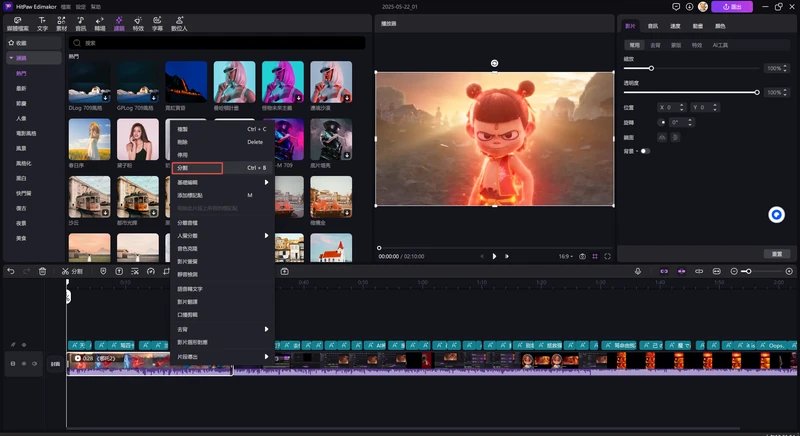Click the purple grid icon in player controls
The width and height of the screenshot is (800, 436).
pyautogui.click(x=595, y=257)
